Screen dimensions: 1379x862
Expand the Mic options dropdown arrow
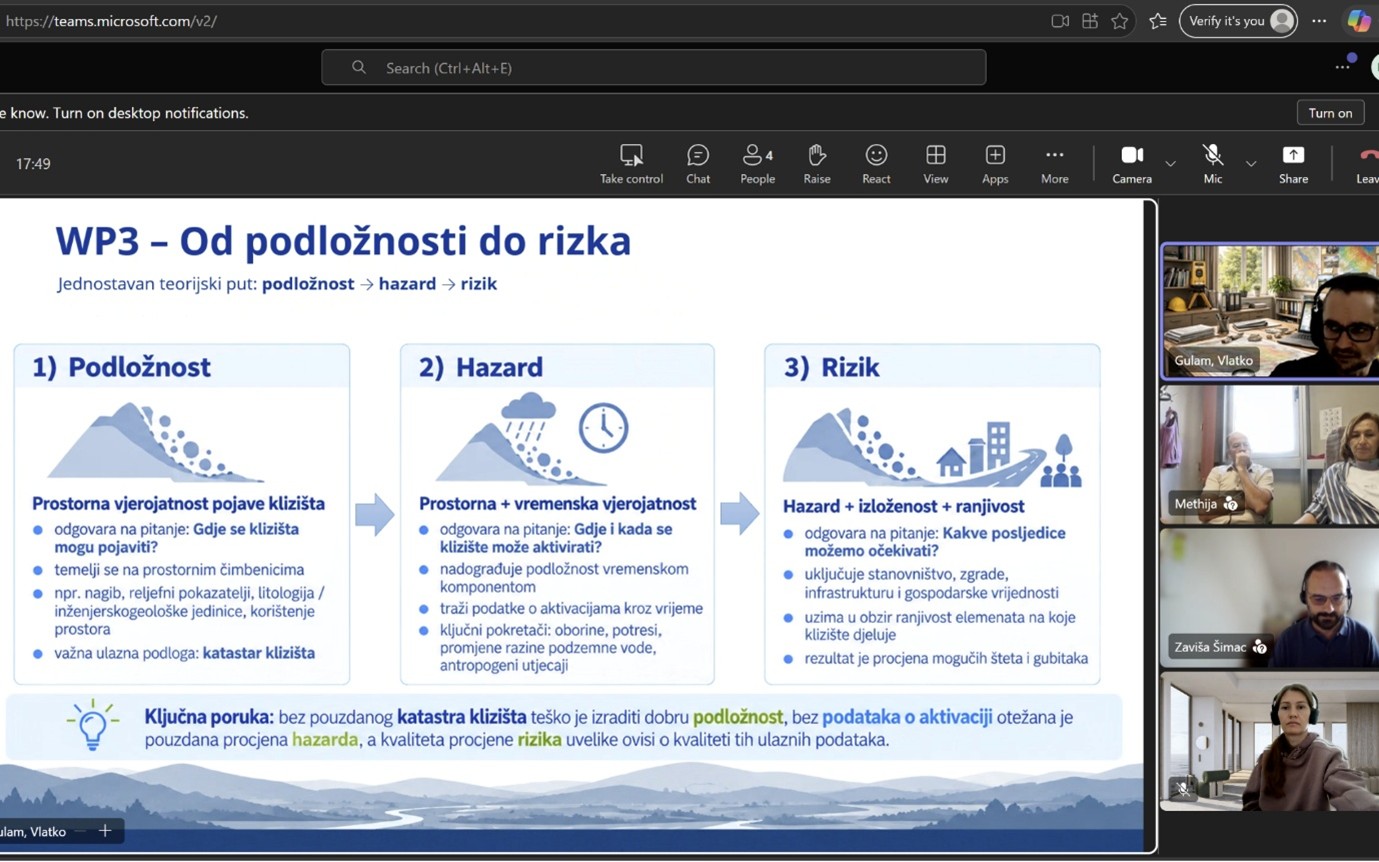coord(1250,164)
